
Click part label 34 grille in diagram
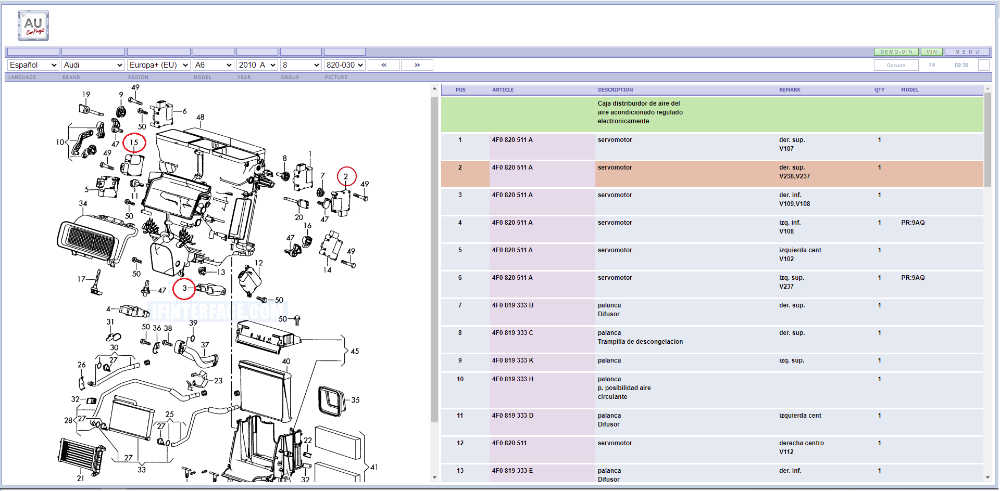(x=82, y=203)
